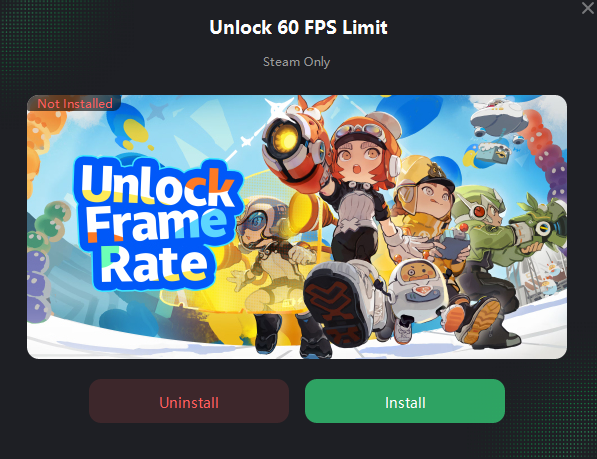Click the word Frame in banner logo
The width and height of the screenshot is (597, 459).
(156, 225)
